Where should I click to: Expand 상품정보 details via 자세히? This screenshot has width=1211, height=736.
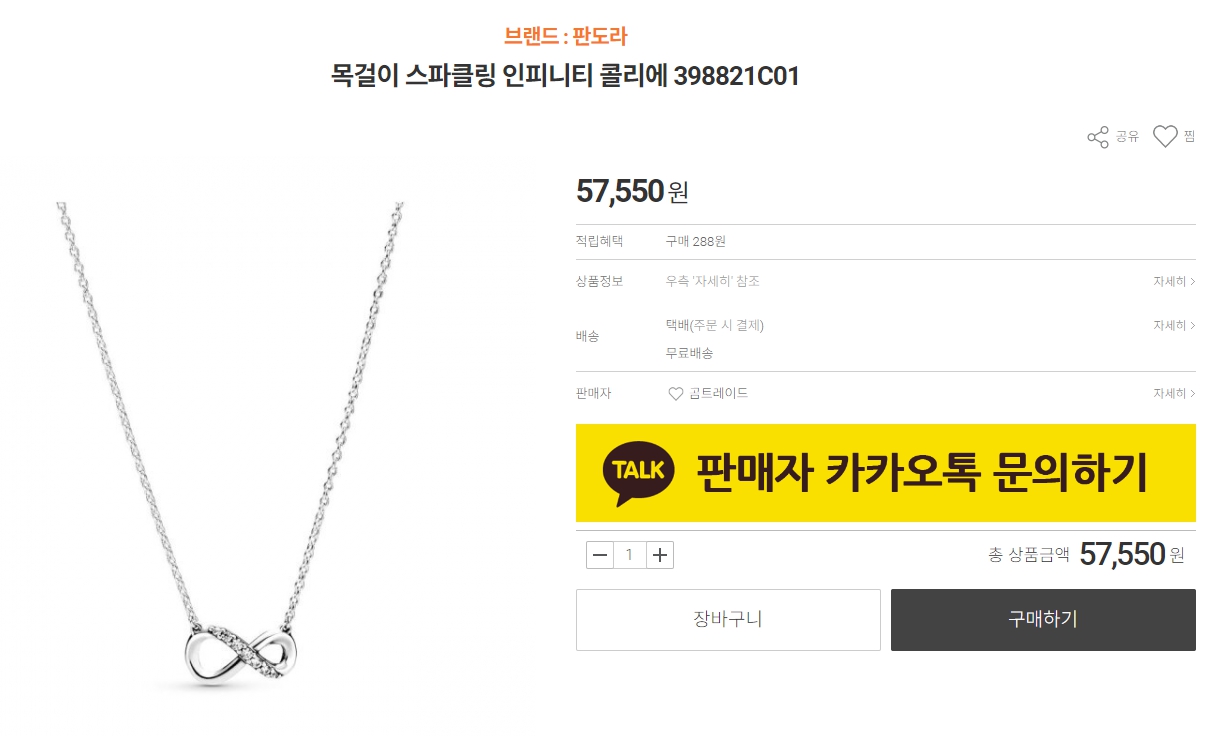pyautogui.click(x=1174, y=282)
